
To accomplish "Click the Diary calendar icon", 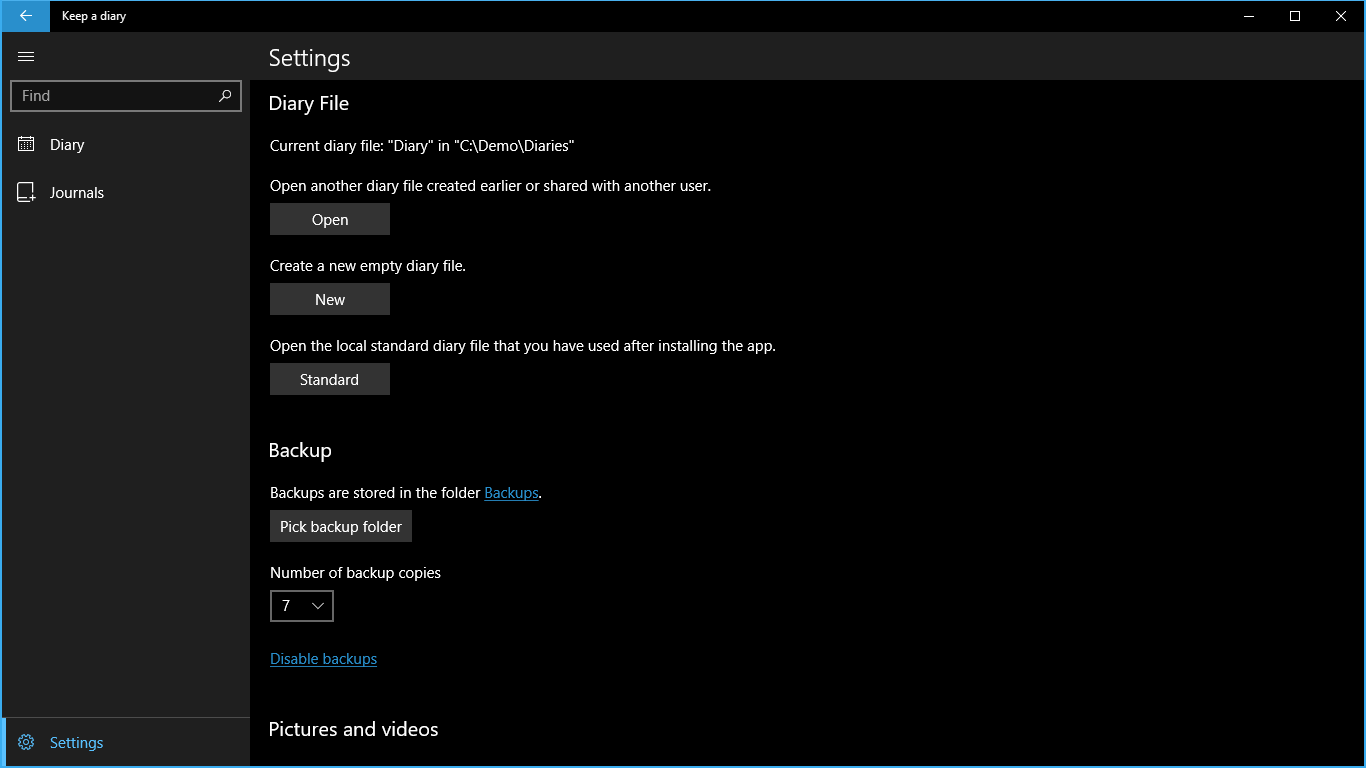I will tap(26, 145).
